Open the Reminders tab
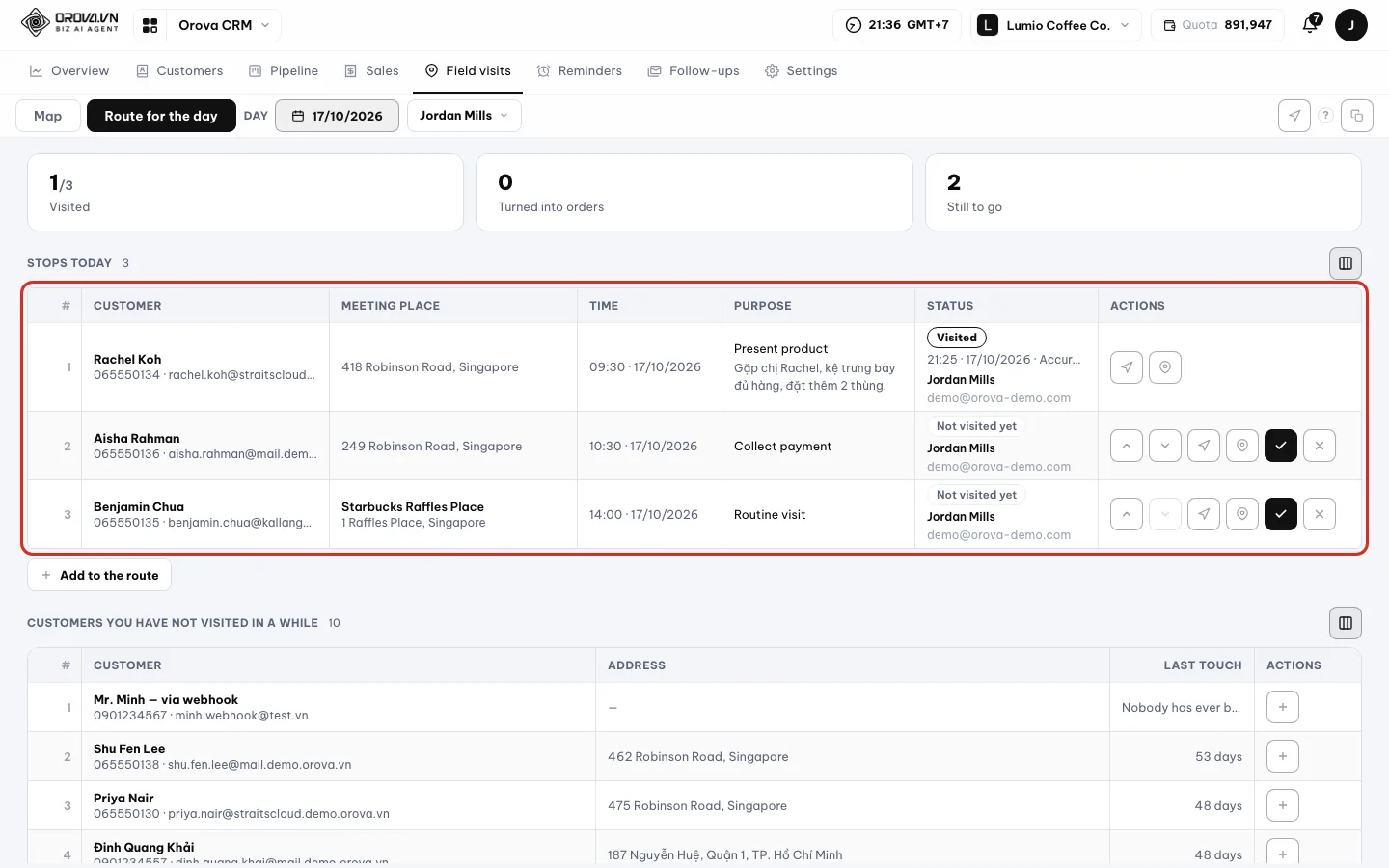The height and width of the screenshot is (868, 1389). coord(580,71)
